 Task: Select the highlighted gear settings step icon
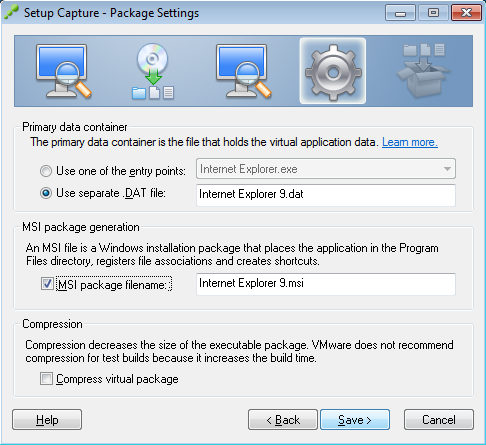(333, 71)
